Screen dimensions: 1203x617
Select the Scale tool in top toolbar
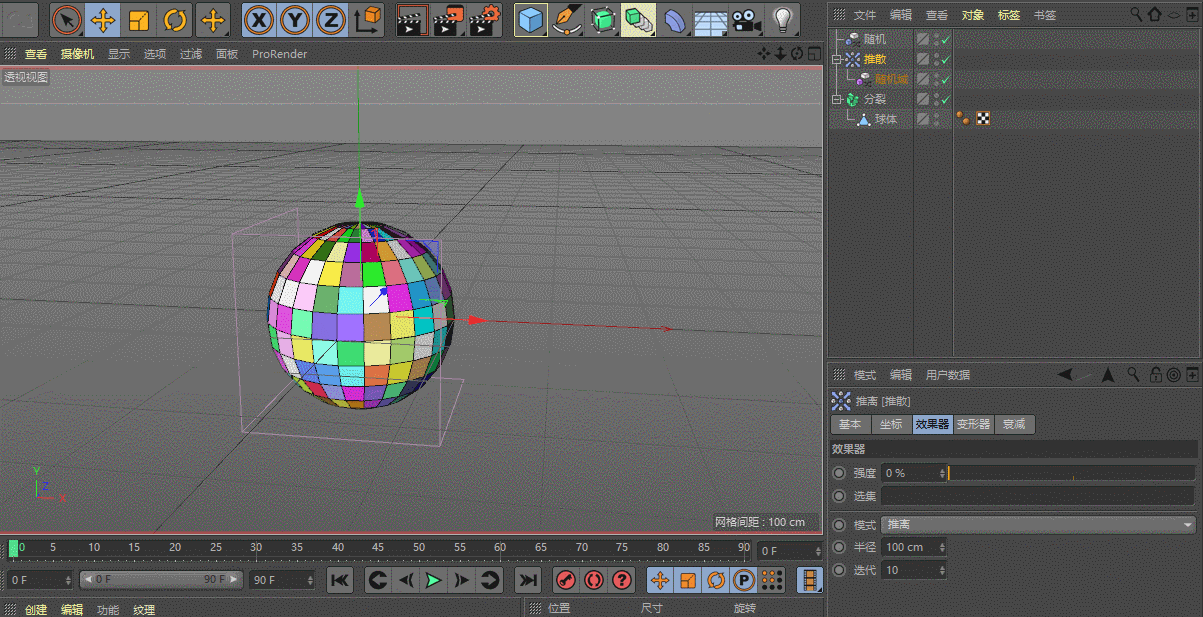(139, 19)
